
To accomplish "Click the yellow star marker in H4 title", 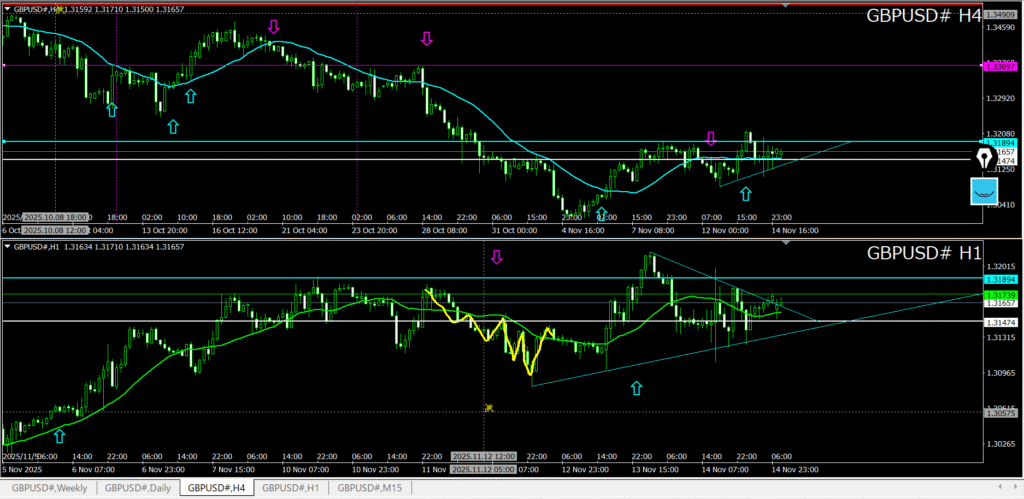I will [59, 9].
